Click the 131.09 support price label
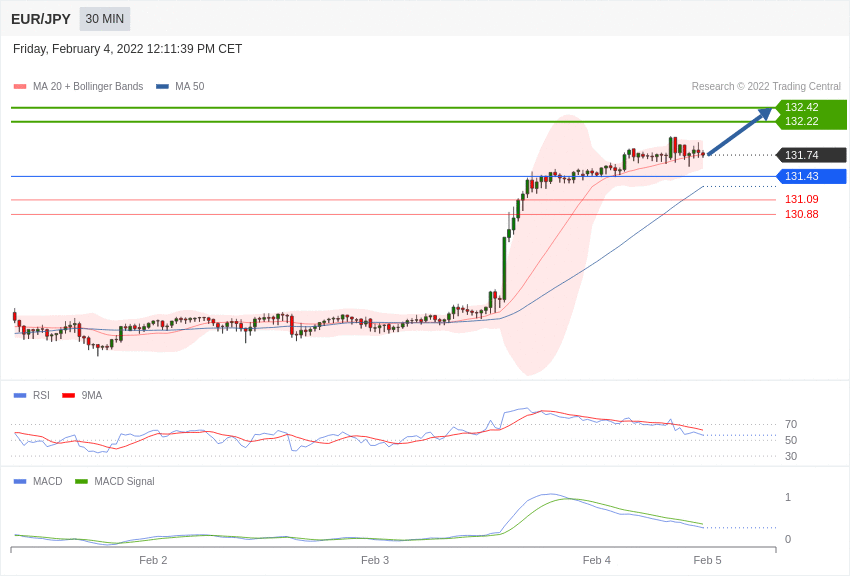This screenshot has width=850, height=576. [x=802, y=199]
